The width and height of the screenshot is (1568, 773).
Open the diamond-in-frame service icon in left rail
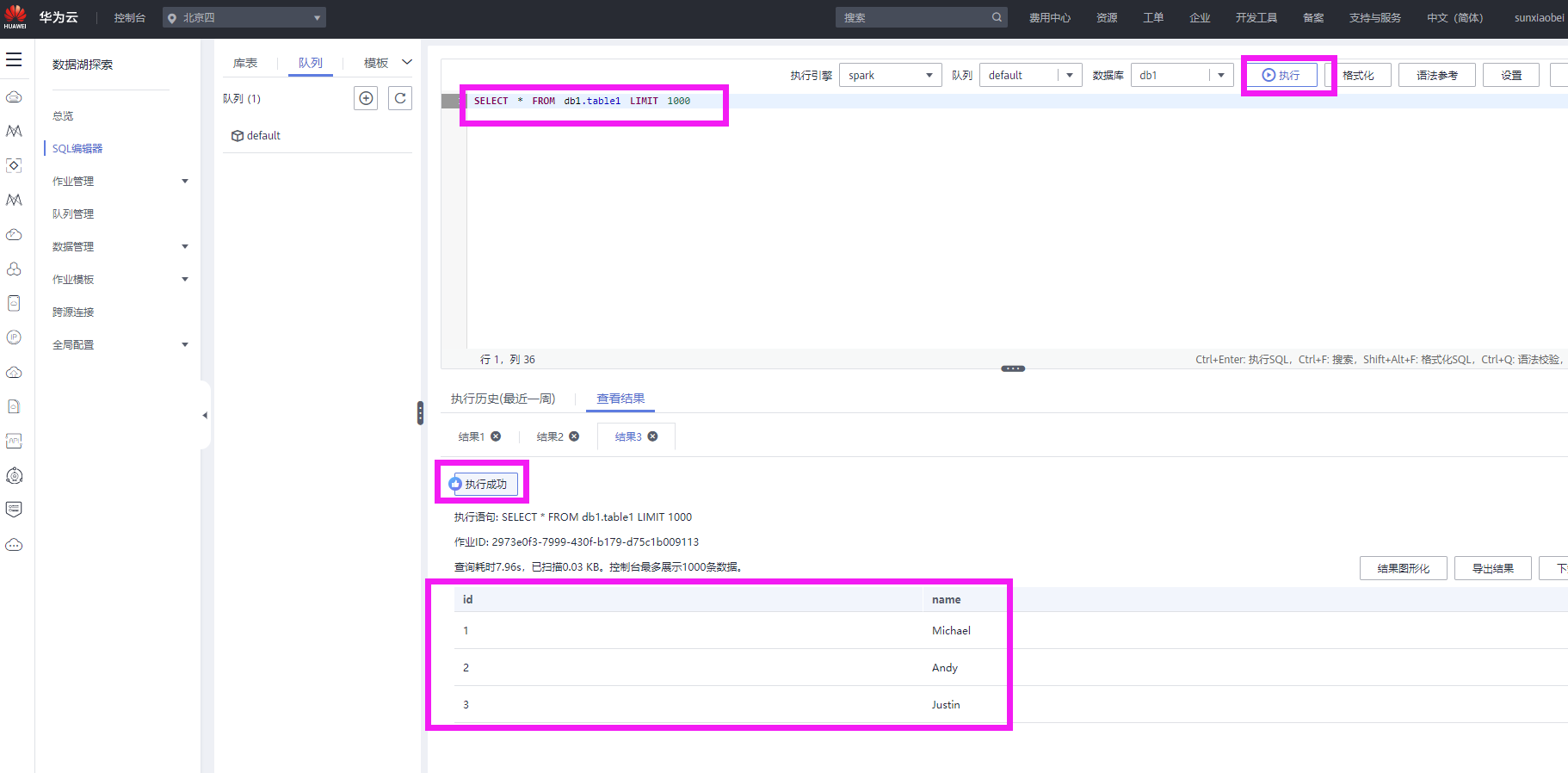pos(14,165)
